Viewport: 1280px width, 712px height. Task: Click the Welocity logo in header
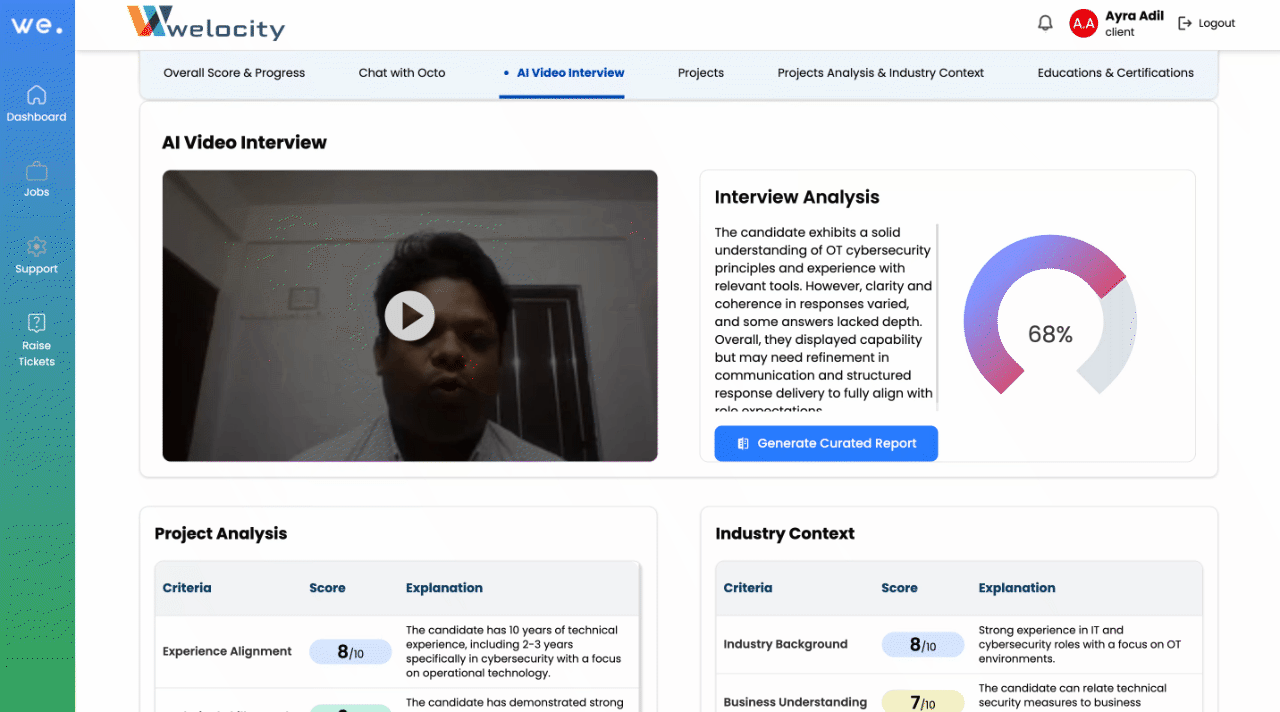pos(206,23)
